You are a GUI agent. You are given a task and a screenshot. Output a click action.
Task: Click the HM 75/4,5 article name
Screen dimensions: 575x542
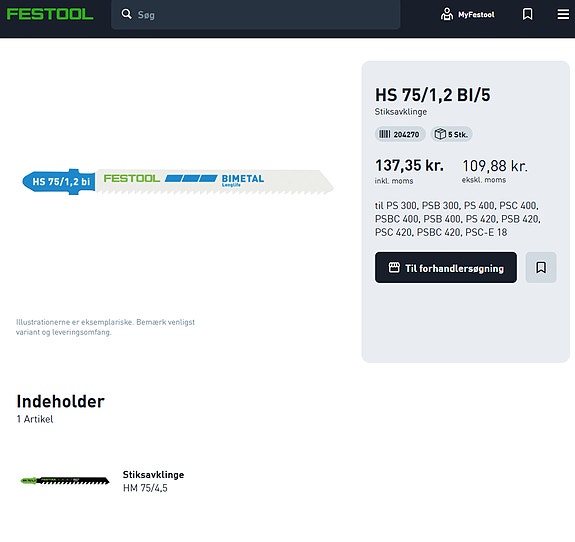pos(145,488)
